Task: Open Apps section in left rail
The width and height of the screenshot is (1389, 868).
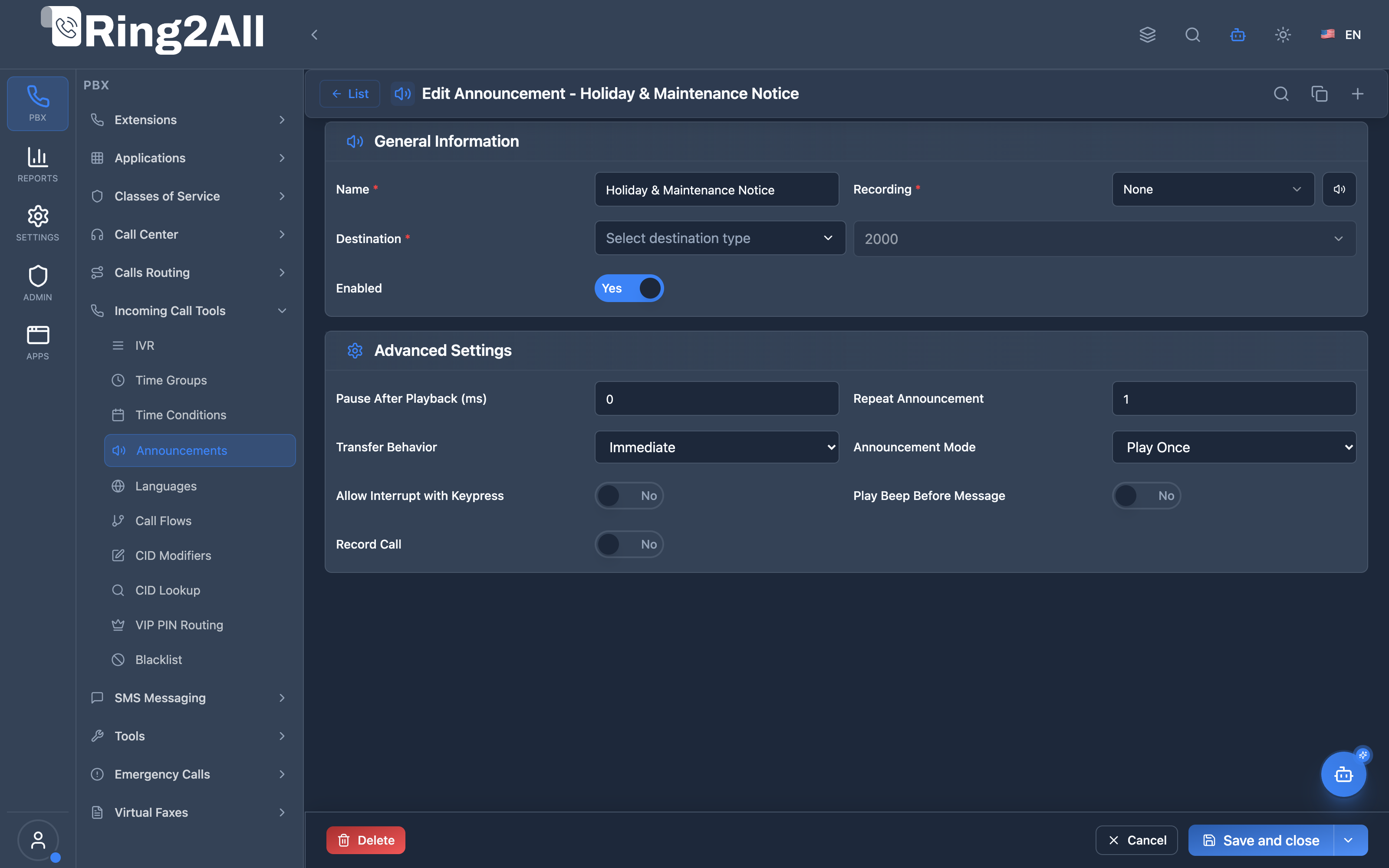Action: point(38,342)
